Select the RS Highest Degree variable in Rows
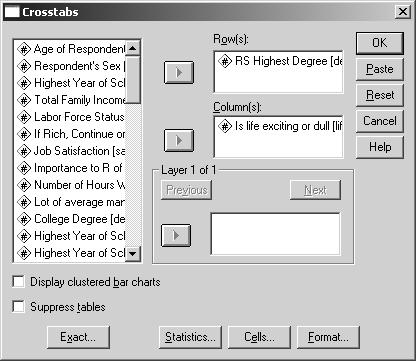This screenshot has height=361, width=416. tap(280, 61)
